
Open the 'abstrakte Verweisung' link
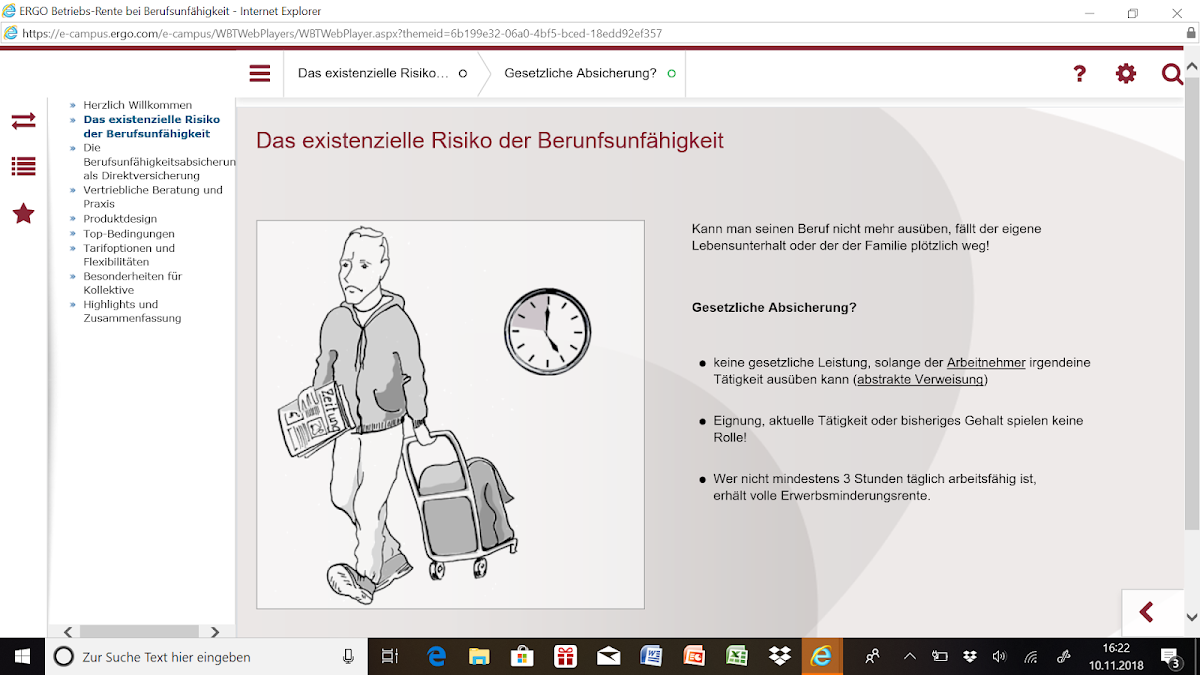[x=921, y=380]
